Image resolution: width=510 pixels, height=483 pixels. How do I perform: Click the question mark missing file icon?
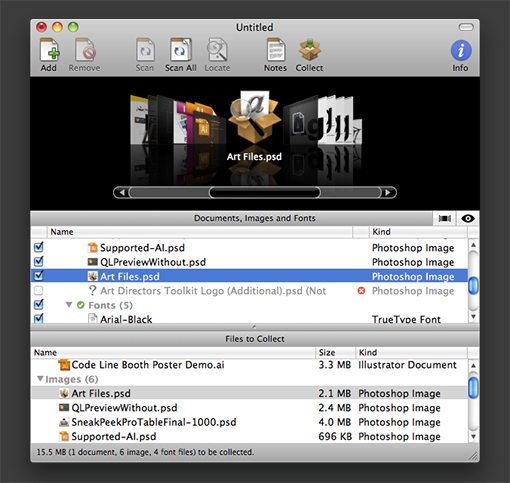pyautogui.click(x=92, y=290)
